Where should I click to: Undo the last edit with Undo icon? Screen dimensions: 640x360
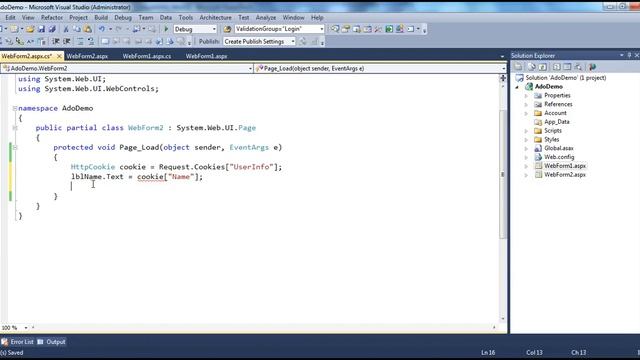(x=102, y=29)
